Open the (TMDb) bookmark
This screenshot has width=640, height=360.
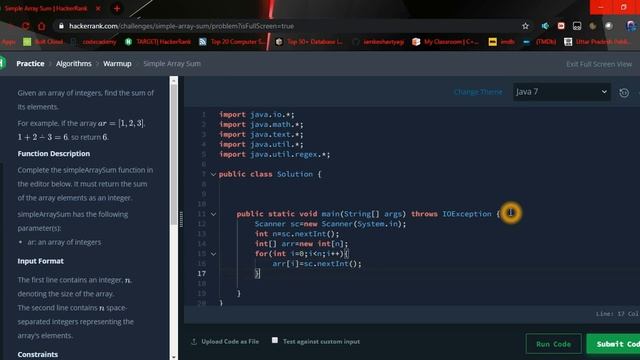(x=540, y=42)
